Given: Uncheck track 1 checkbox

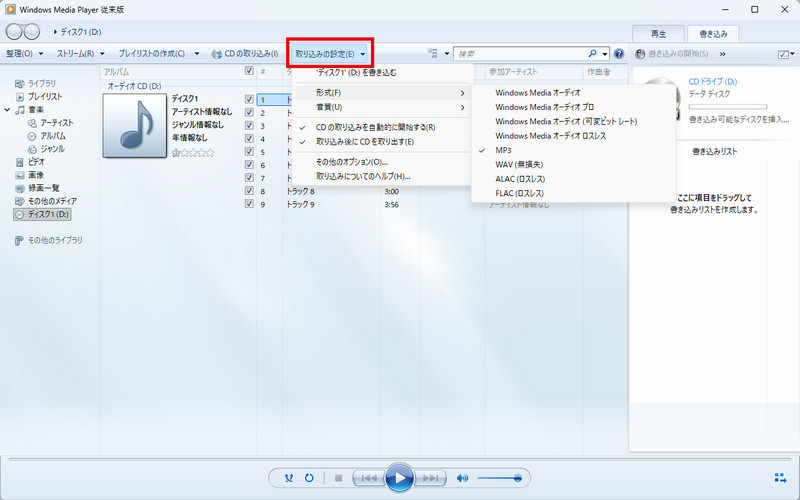Looking at the screenshot, I should [x=249, y=99].
